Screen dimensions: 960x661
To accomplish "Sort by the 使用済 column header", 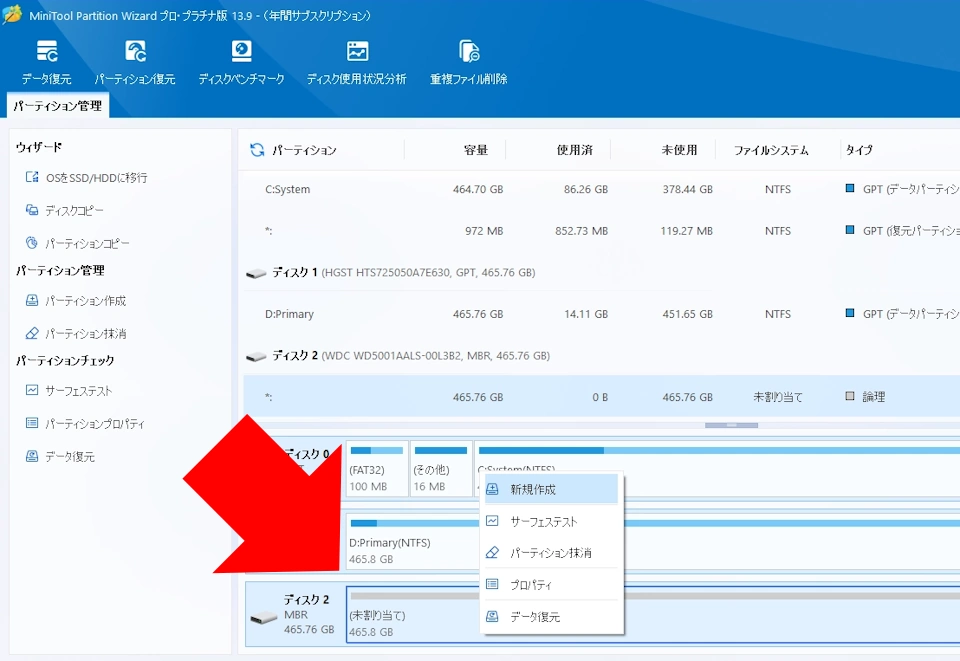I will (574, 150).
